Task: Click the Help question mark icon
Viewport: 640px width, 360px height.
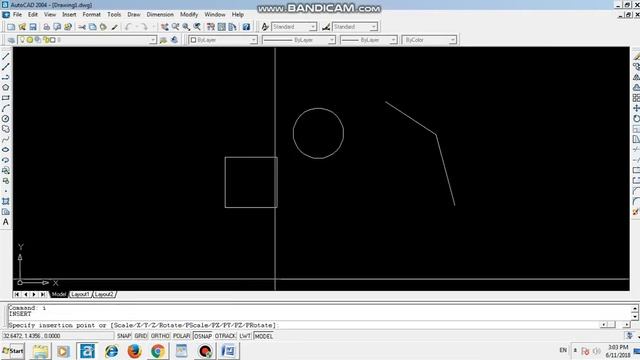Action: tap(246, 27)
